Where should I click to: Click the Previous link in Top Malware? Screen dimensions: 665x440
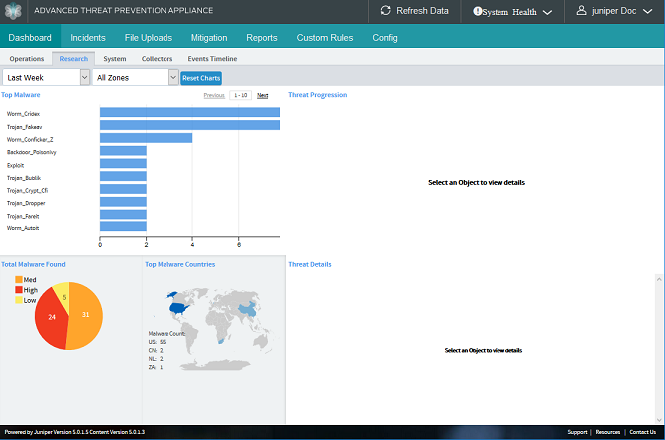213,95
